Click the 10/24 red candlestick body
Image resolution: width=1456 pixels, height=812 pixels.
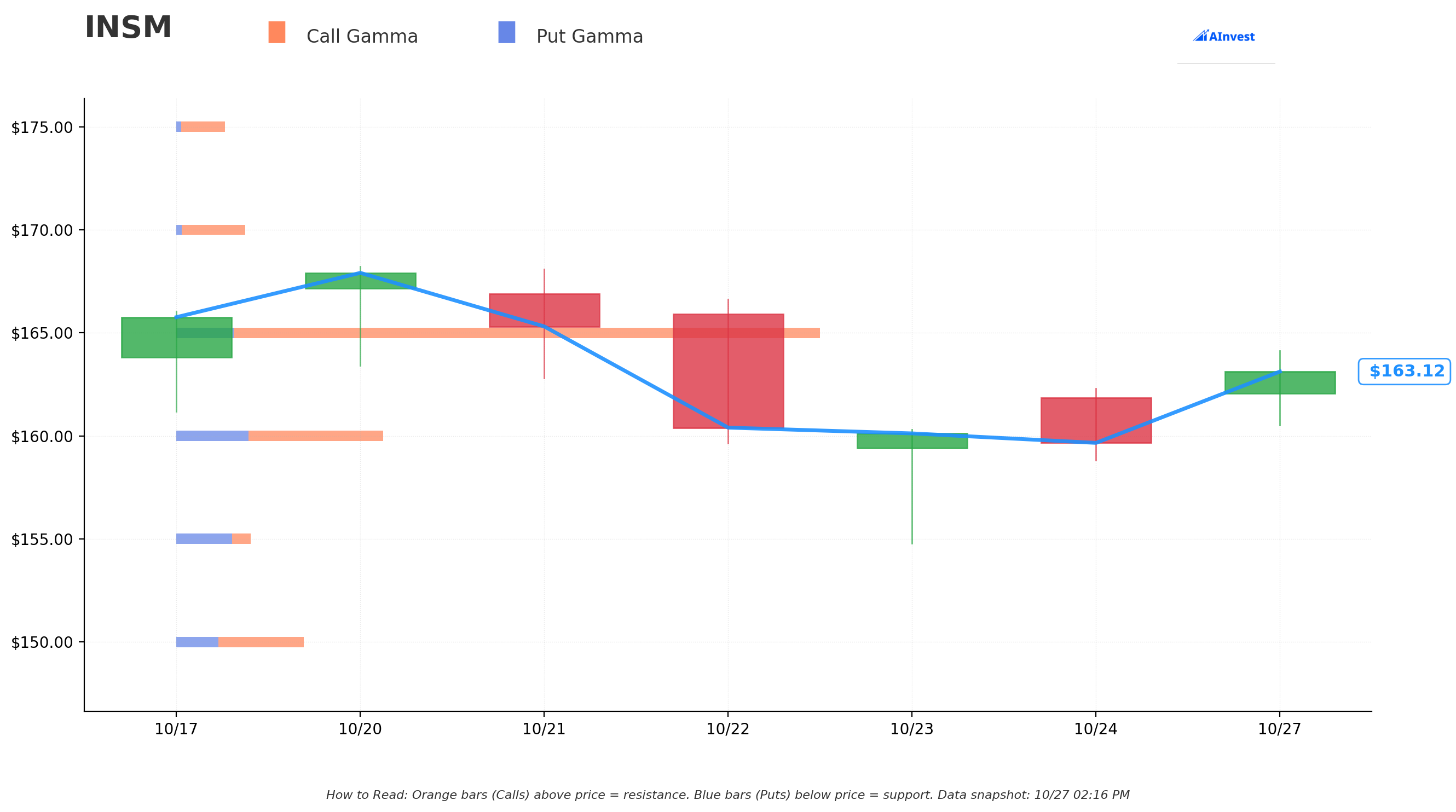click(1096, 420)
